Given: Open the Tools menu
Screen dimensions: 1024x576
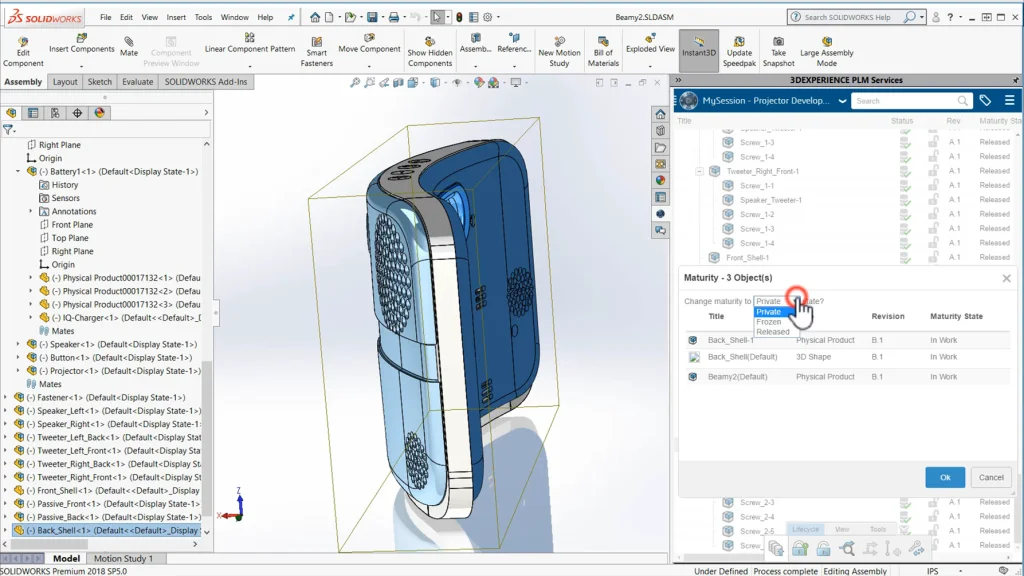Looking at the screenshot, I should pyautogui.click(x=203, y=17).
